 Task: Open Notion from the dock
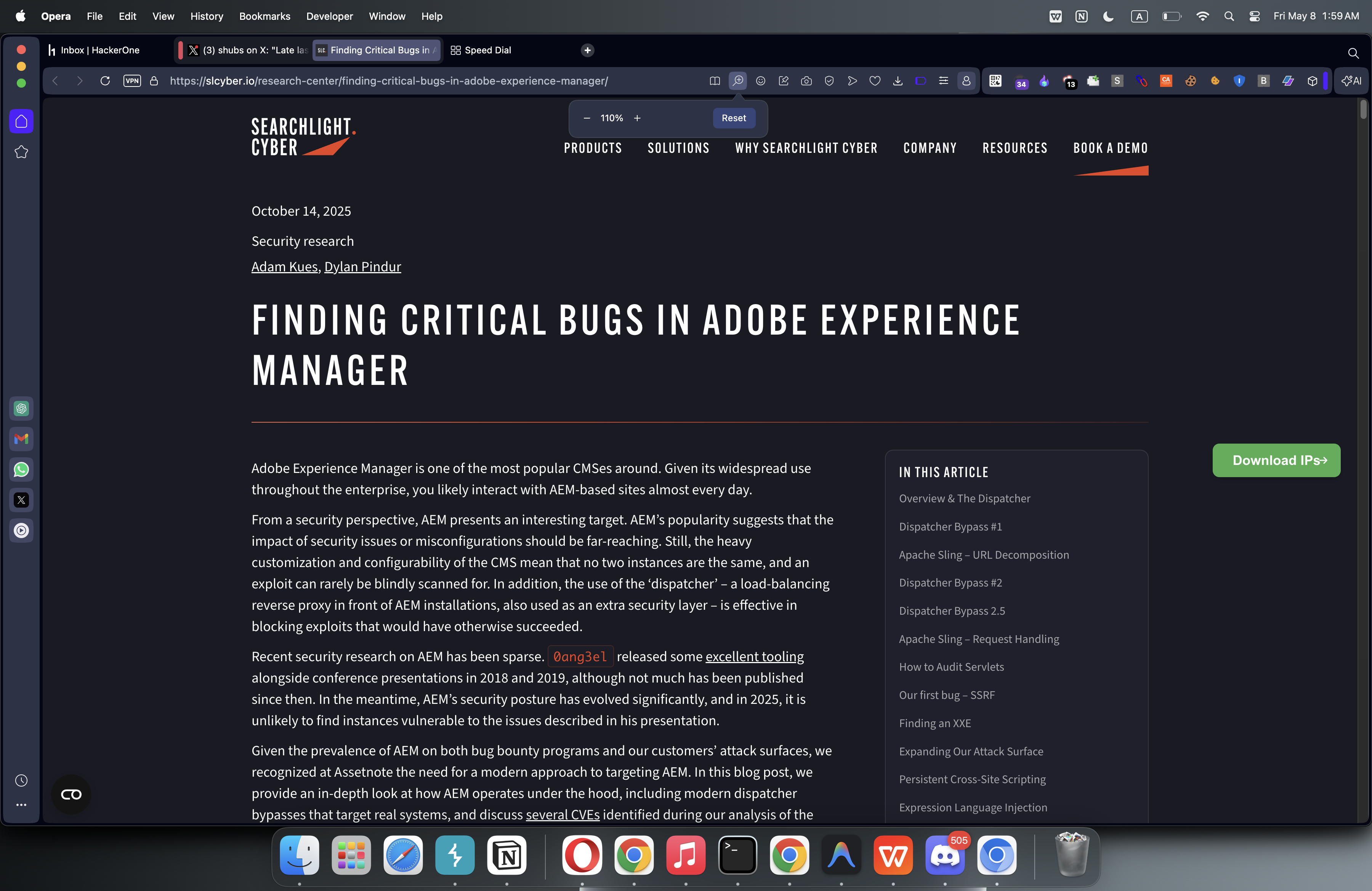pos(507,855)
